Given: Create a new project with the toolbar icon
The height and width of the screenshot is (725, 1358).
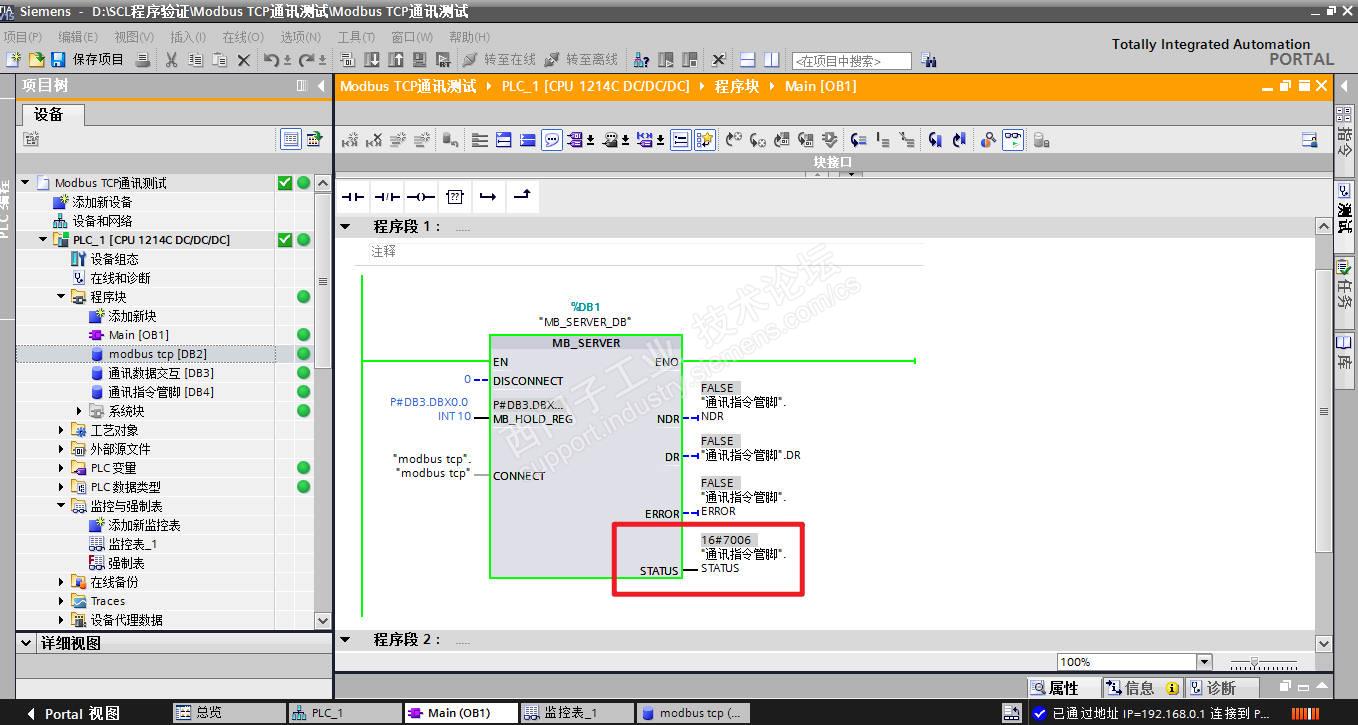Looking at the screenshot, I should pos(13,60).
